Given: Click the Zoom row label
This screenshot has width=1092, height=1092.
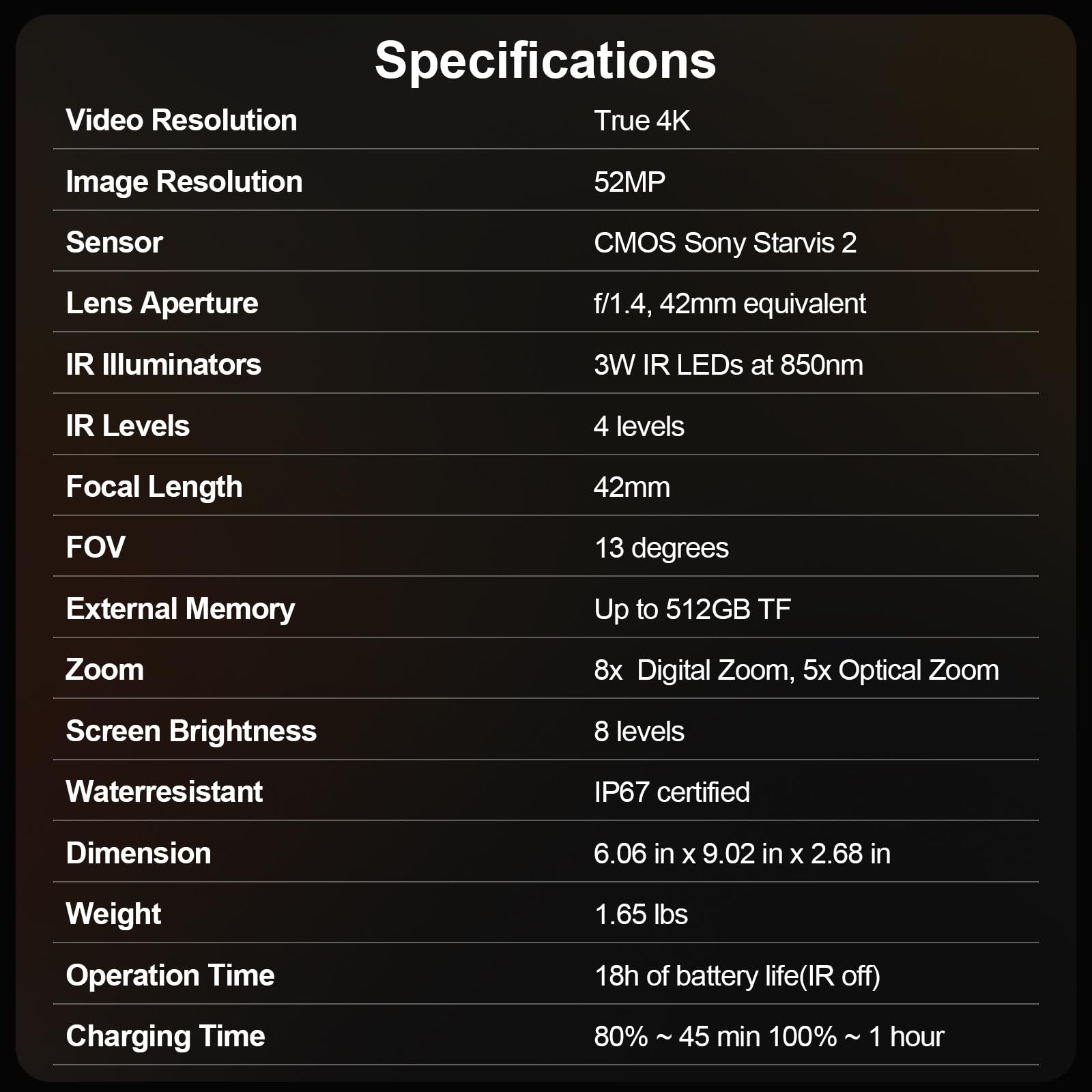Looking at the screenshot, I should tap(104, 670).
